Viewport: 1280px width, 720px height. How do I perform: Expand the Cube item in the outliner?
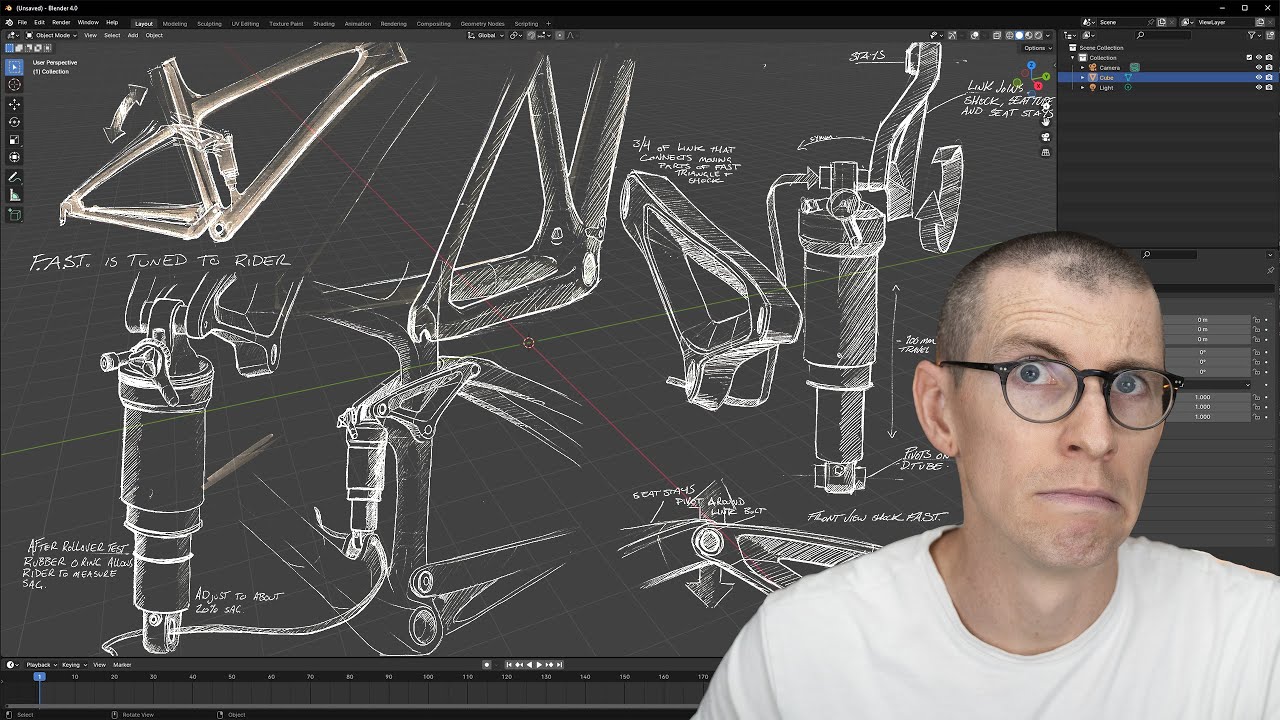(x=1082, y=77)
